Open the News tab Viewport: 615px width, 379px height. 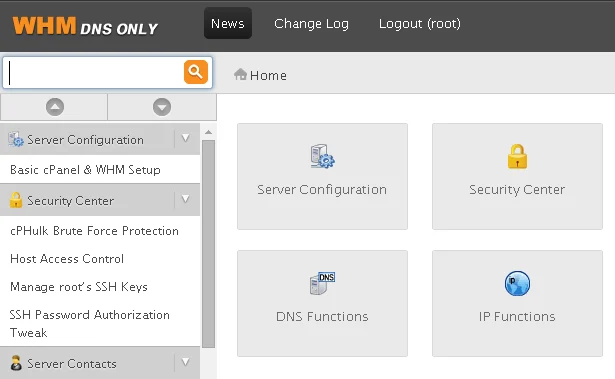pyautogui.click(x=228, y=24)
